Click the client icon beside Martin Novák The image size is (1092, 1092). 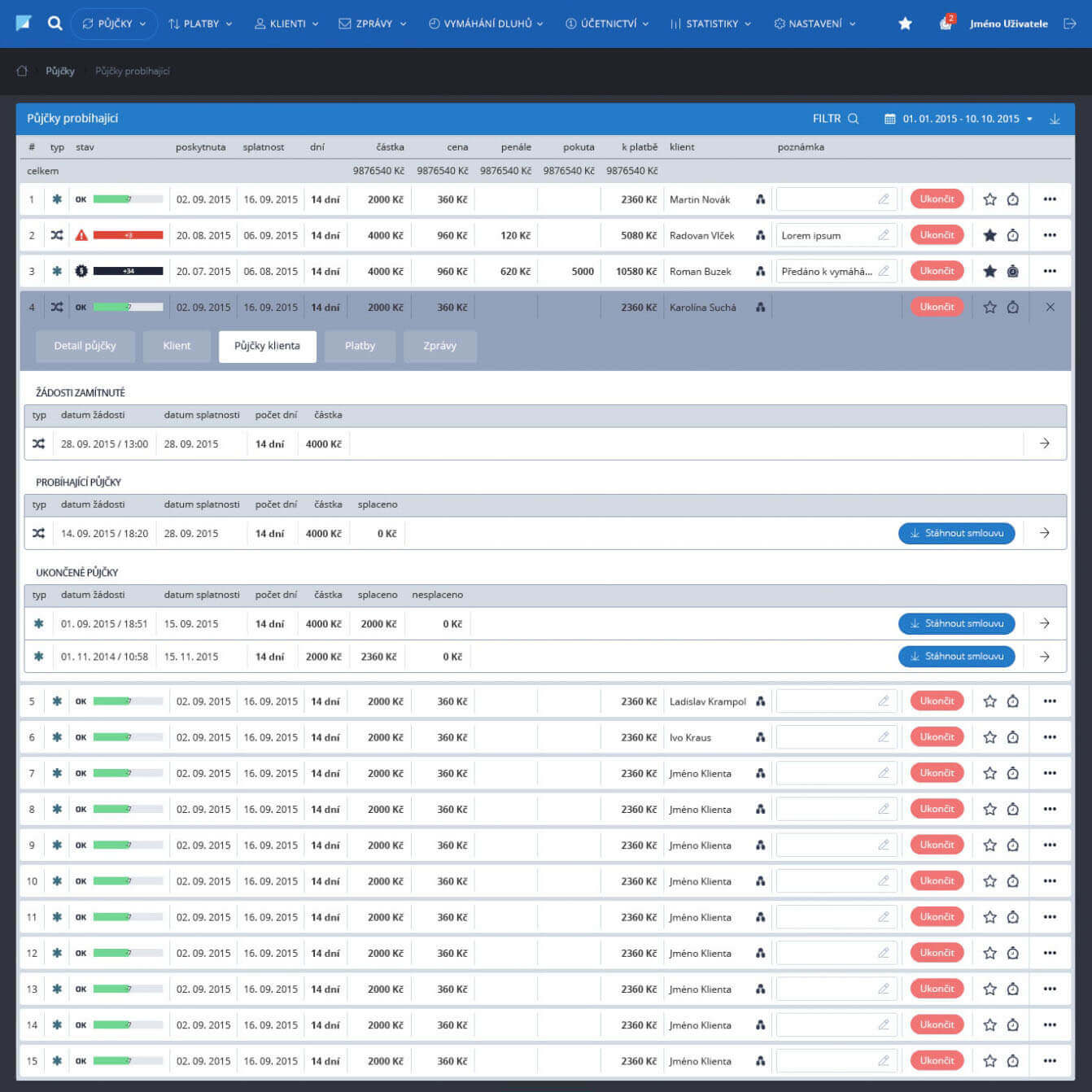pyautogui.click(x=761, y=199)
